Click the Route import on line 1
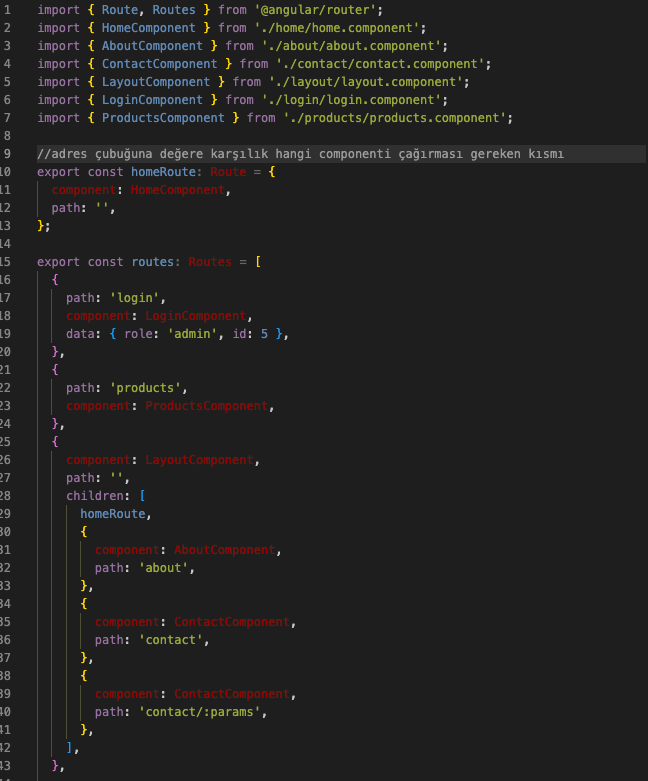 coord(120,10)
